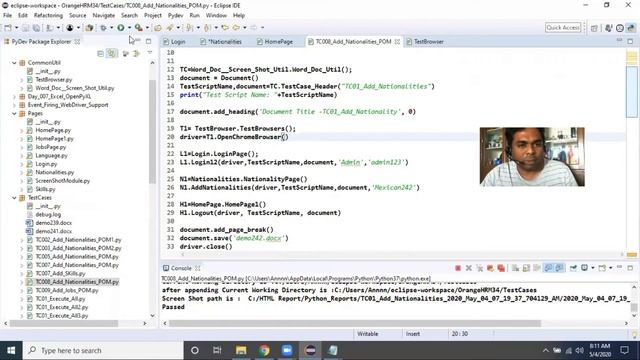Click the Display Selected Console icon
This screenshot has width=640, height=360.
[584, 268]
